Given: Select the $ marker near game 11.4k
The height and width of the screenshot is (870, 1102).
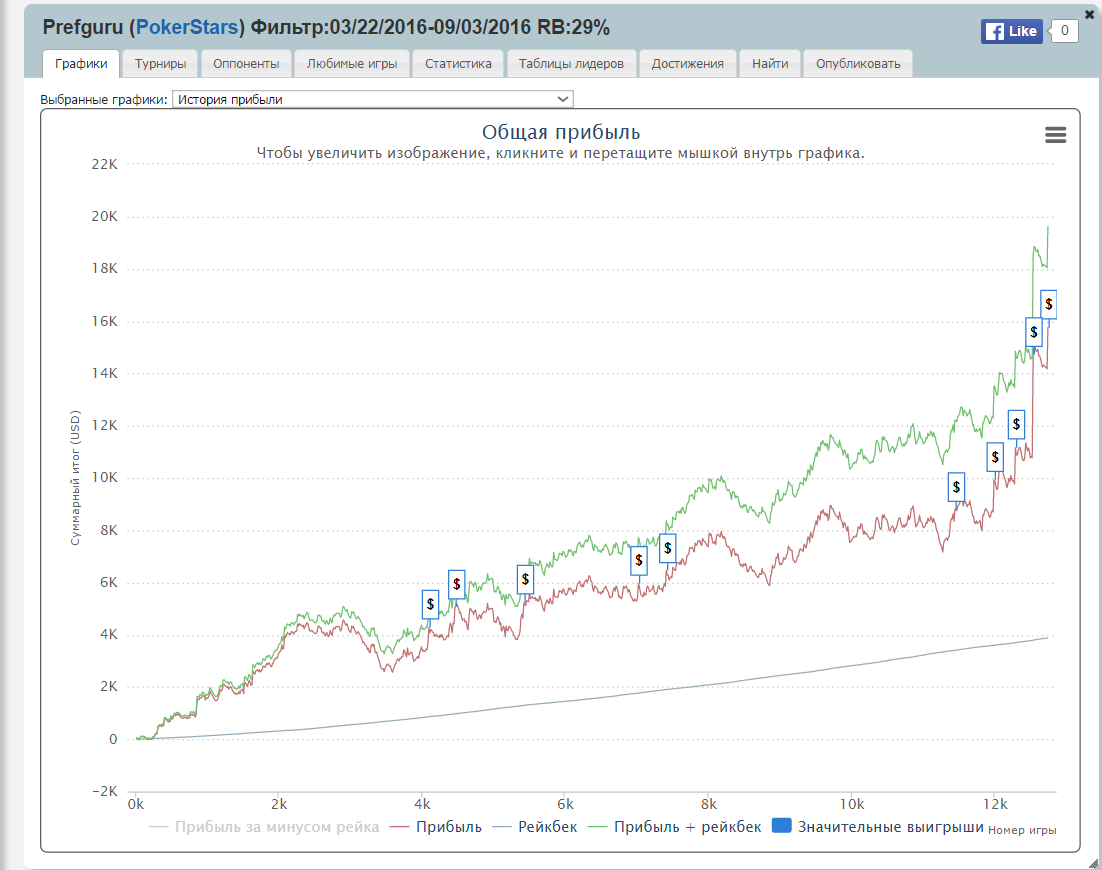Looking at the screenshot, I should [956, 487].
